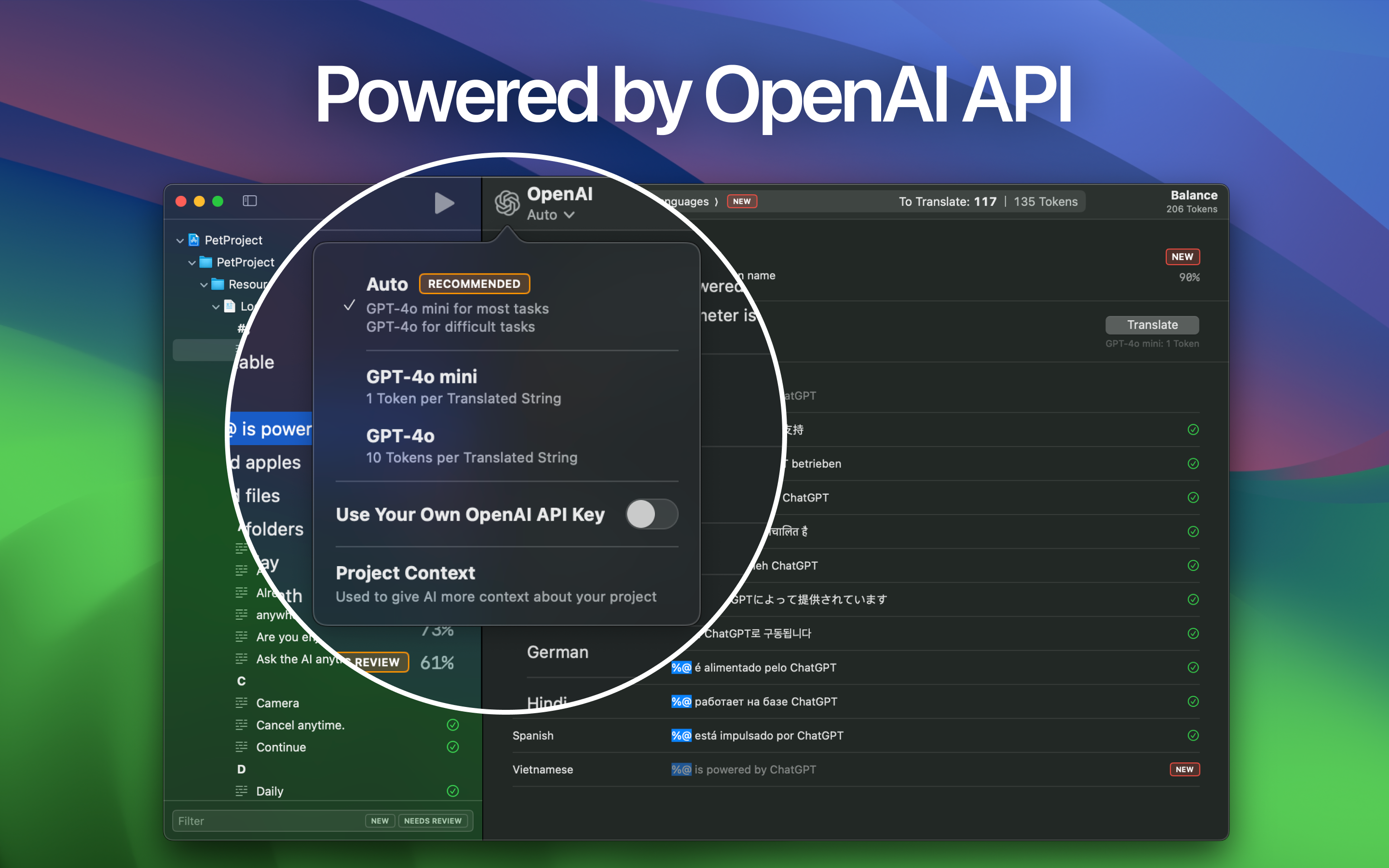Click the Translate button
This screenshot has height=868, width=1389.
pyautogui.click(x=1152, y=325)
